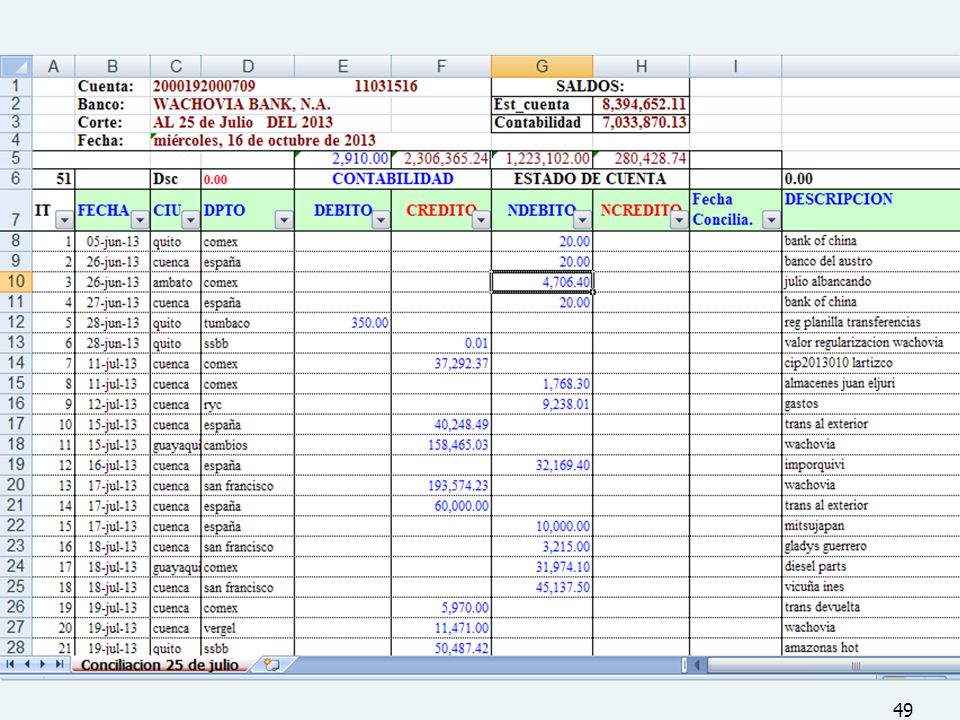
Task: Select column I header
Action: click(x=735, y=66)
